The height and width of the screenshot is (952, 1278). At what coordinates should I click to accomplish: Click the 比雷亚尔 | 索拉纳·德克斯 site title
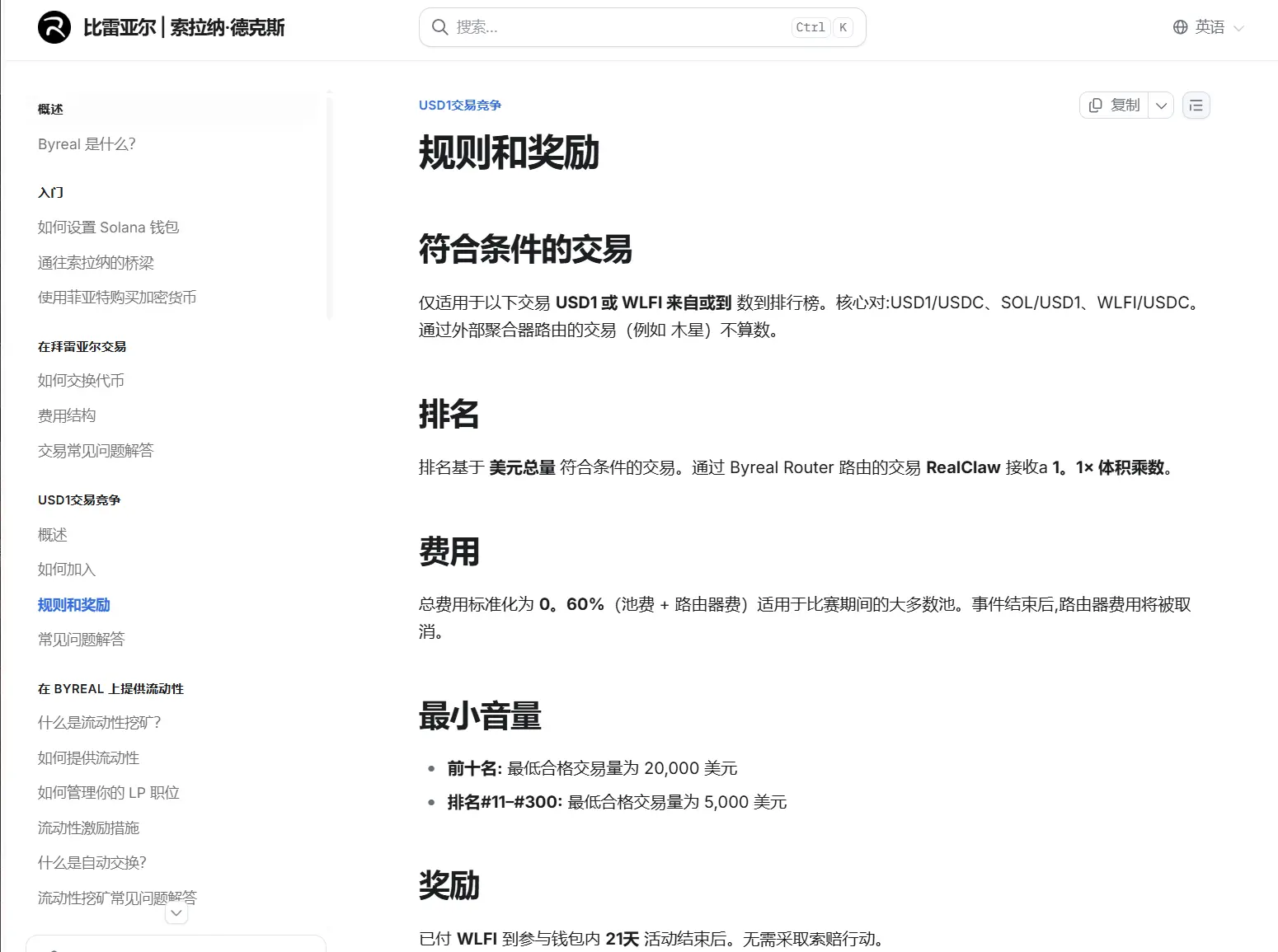click(x=184, y=27)
